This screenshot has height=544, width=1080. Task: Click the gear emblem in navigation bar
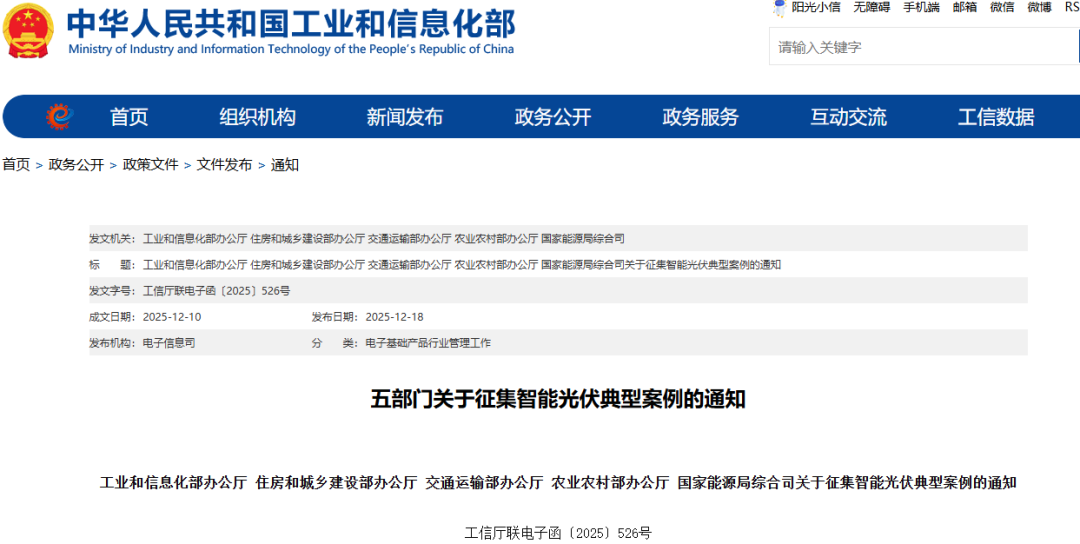60,117
